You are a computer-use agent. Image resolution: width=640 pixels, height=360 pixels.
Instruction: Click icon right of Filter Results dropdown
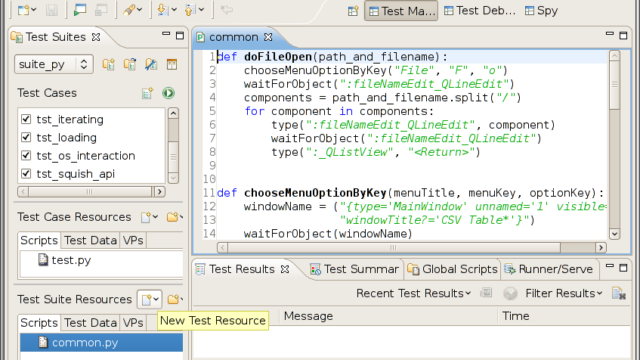point(619,293)
